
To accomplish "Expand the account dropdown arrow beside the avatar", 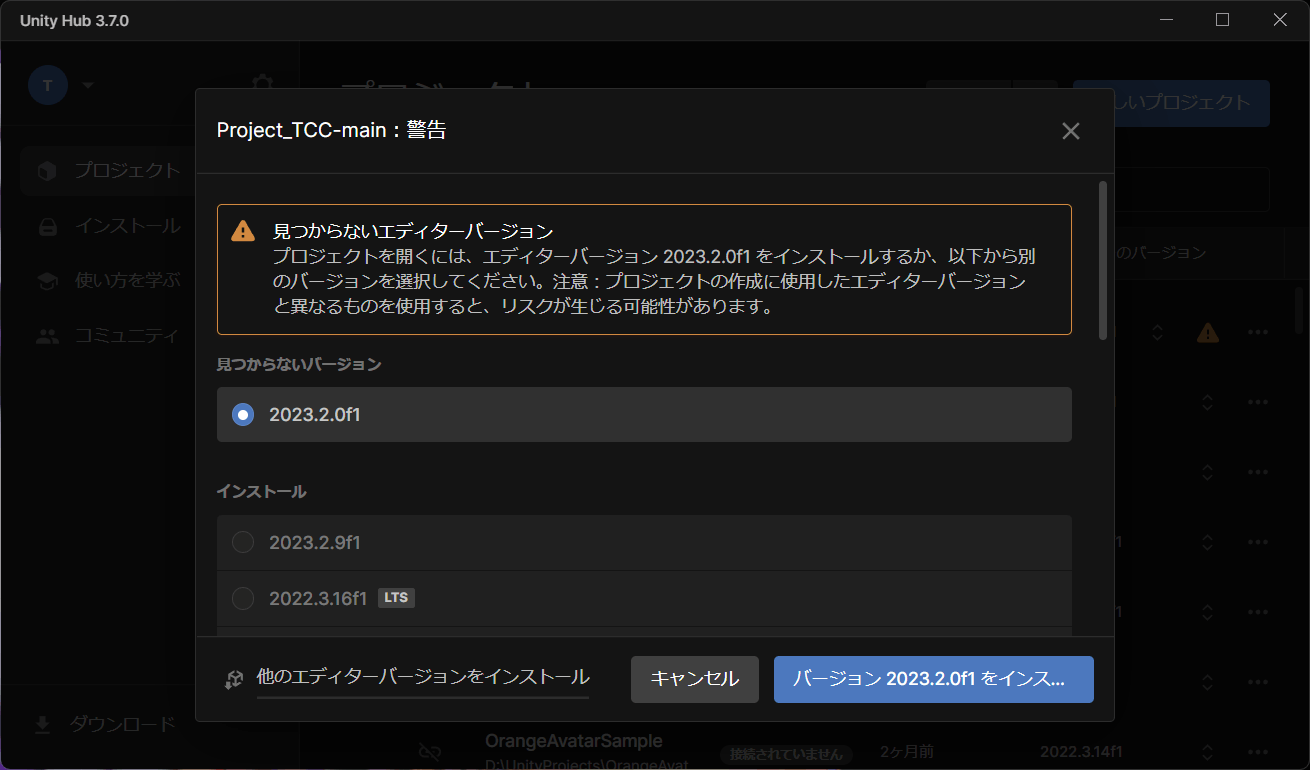I will 88,85.
